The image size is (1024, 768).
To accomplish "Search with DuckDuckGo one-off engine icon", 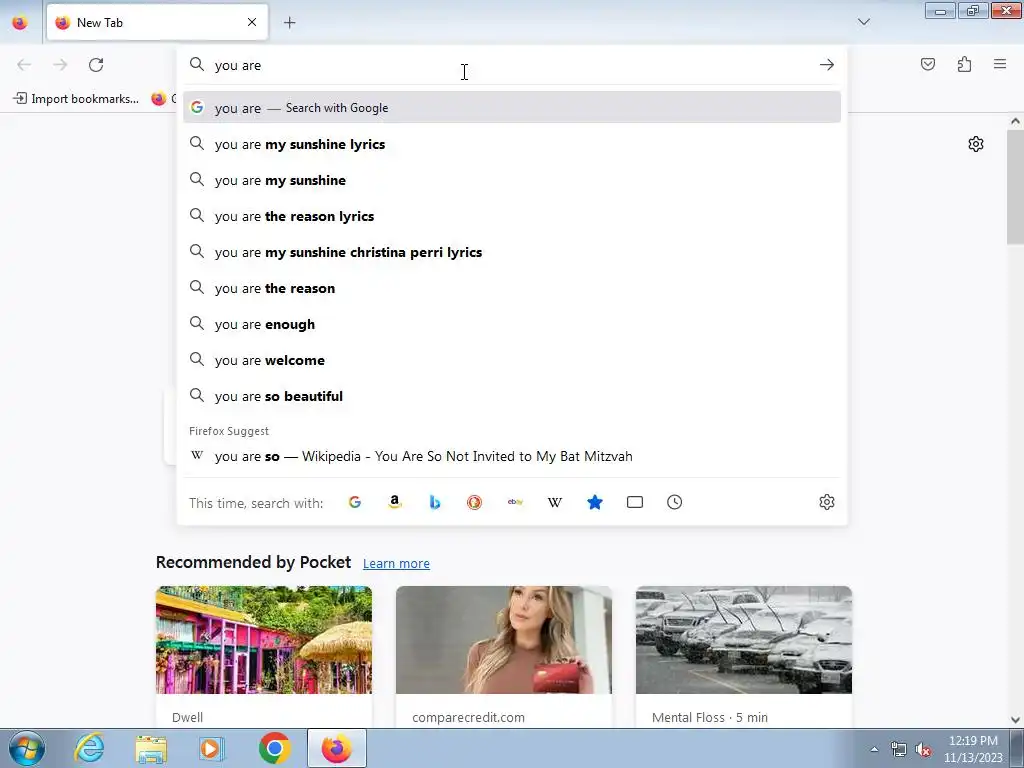I will [x=475, y=502].
